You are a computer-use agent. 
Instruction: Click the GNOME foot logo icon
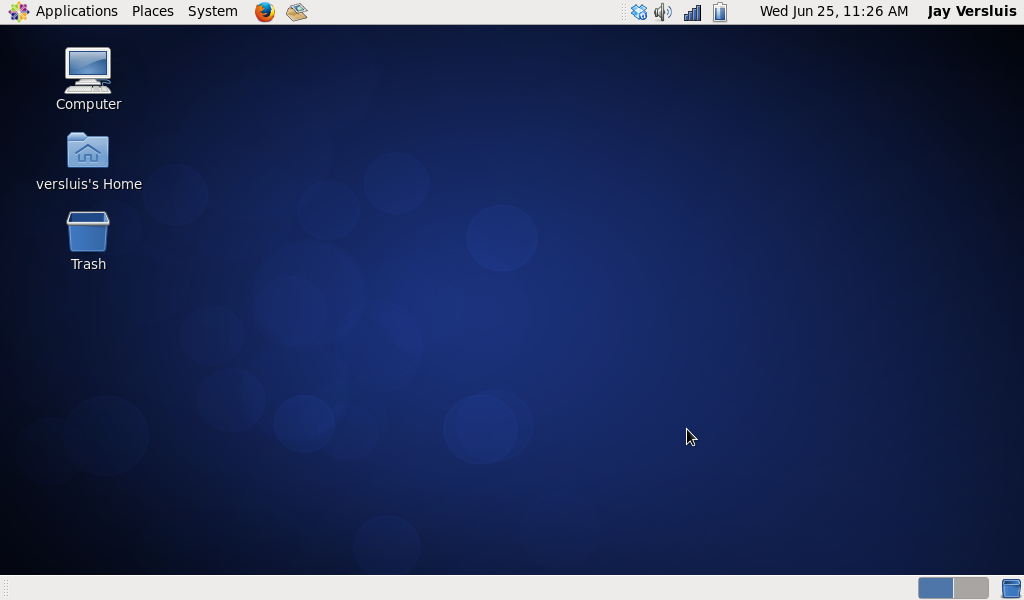coord(18,11)
